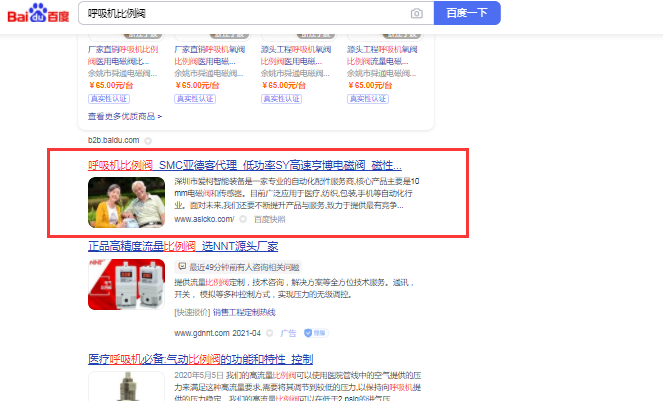
Task: Open product 厂家直销呼吸机氧阀 比例阀医用电磁...
Action: tap(210, 55)
